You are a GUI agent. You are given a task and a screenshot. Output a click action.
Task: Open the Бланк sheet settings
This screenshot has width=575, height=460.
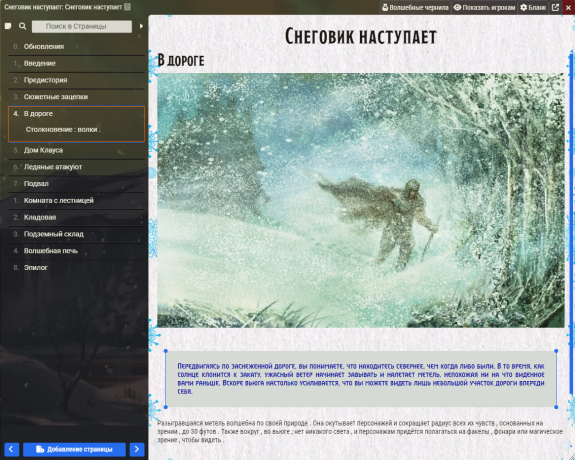pos(533,7)
